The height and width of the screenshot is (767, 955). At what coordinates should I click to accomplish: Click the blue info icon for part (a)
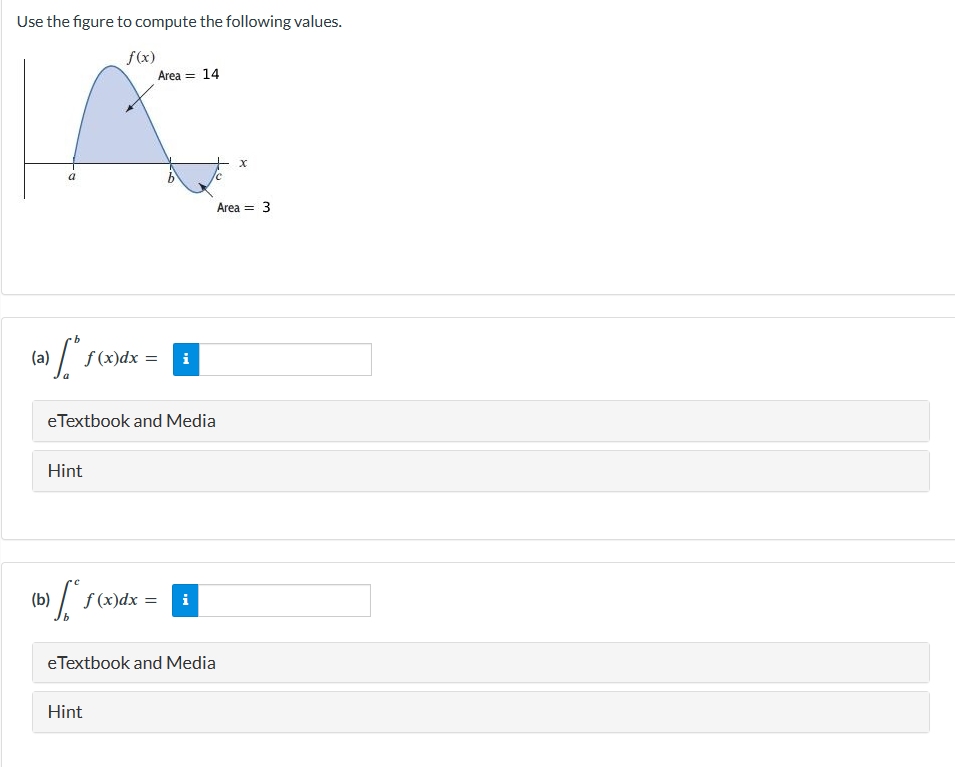coord(186,360)
